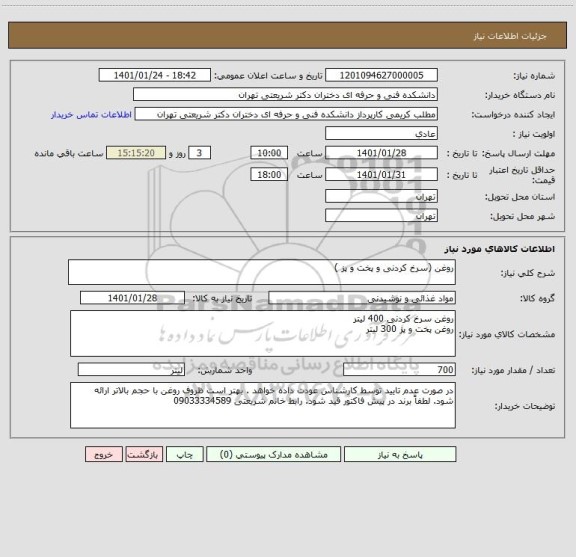Click the quantity field showing 700

pyautogui.click(x=399, y=370)
